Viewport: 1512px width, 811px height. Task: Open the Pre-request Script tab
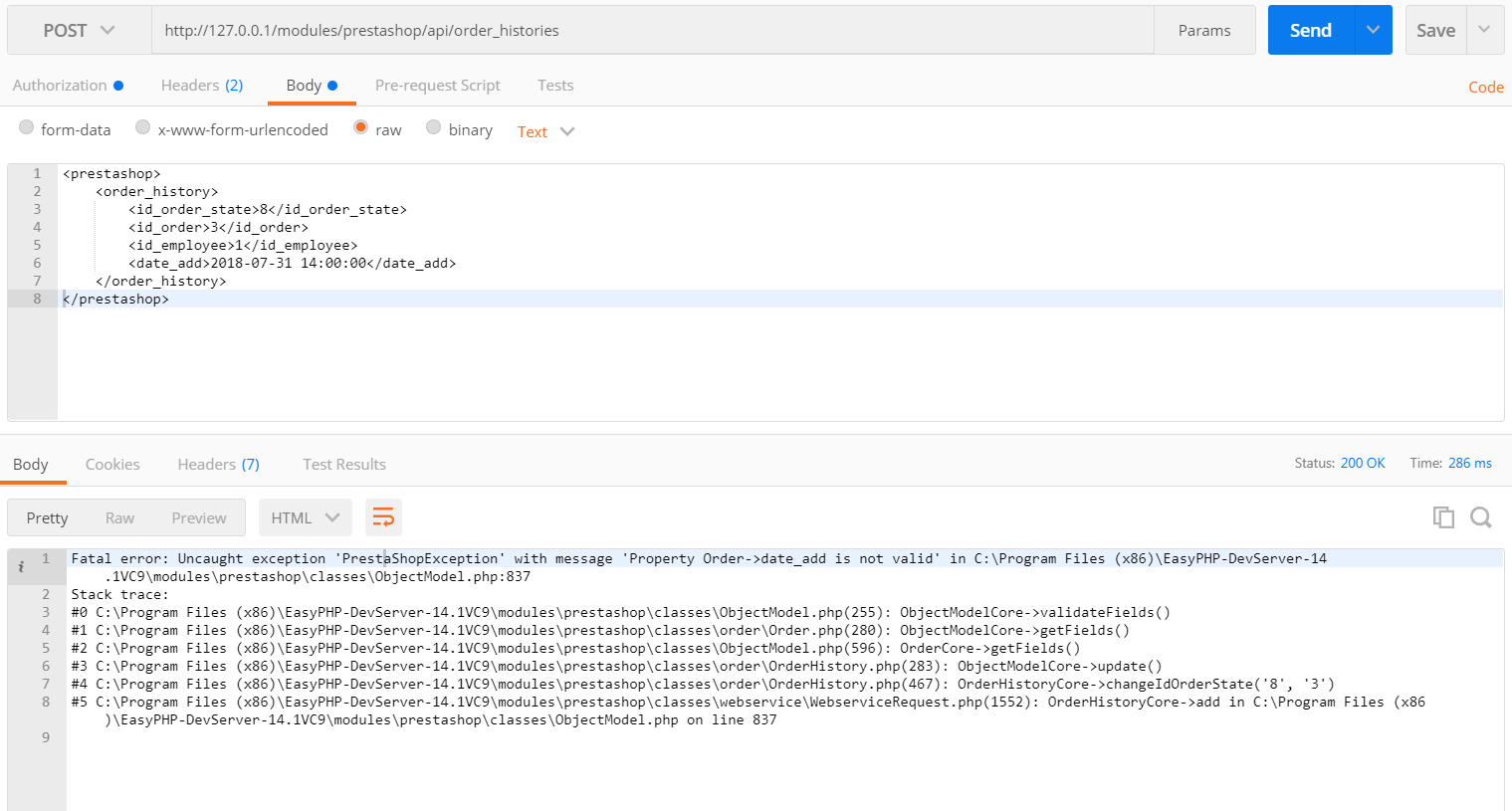click(x=437, y=86)
